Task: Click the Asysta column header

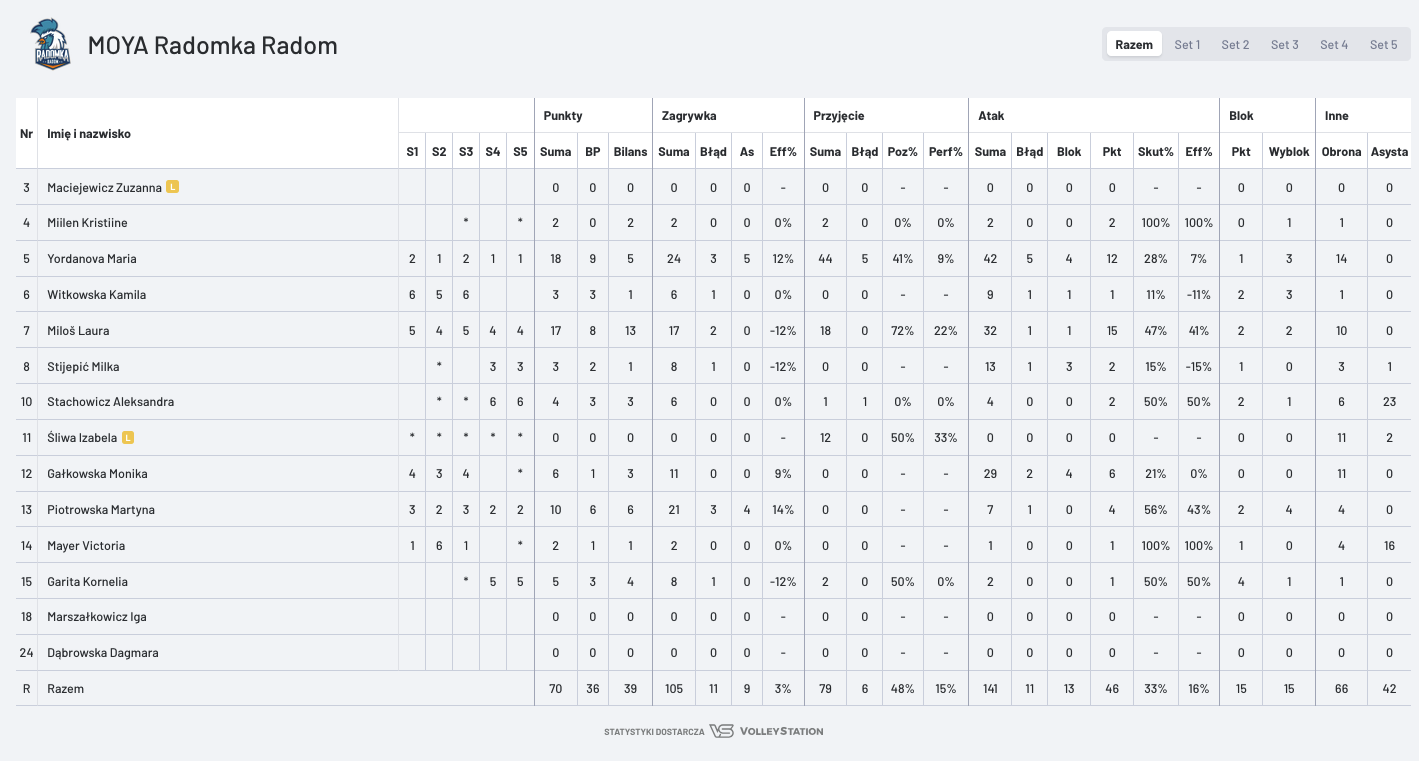Action: click(1390, 152)
